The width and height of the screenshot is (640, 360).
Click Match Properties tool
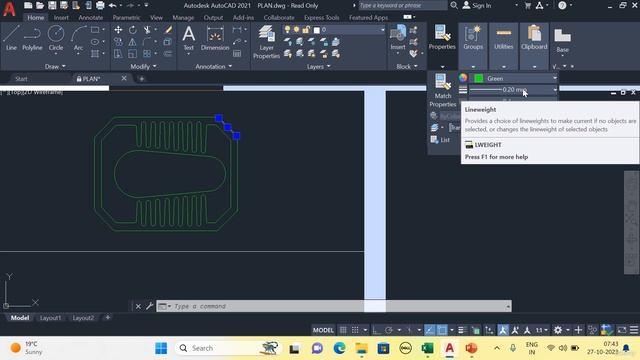[x=442, y=91]
